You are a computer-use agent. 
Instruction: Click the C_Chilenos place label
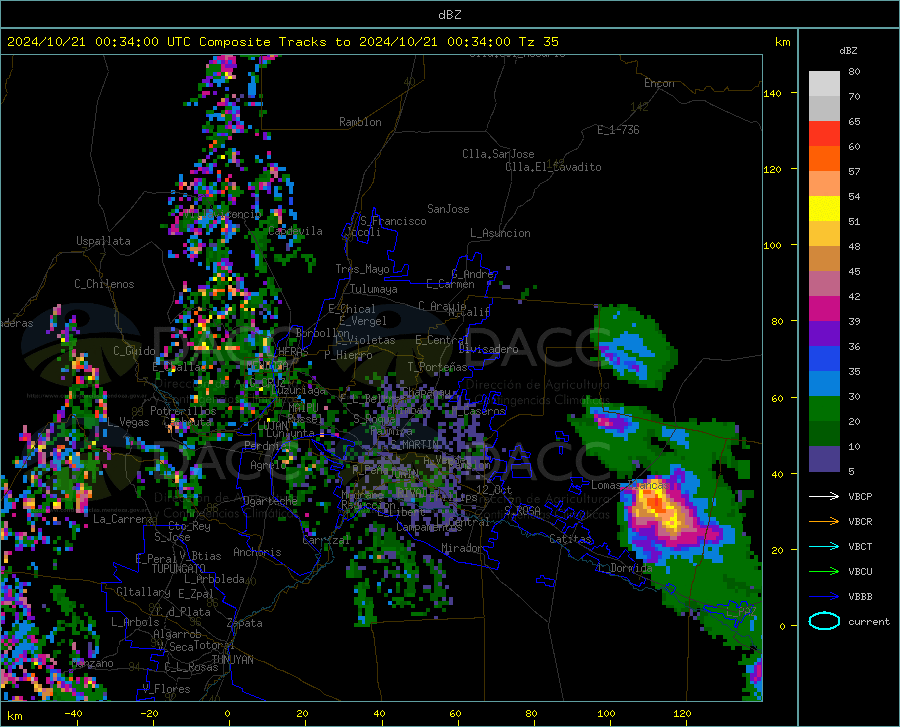[x=104, y=284]
